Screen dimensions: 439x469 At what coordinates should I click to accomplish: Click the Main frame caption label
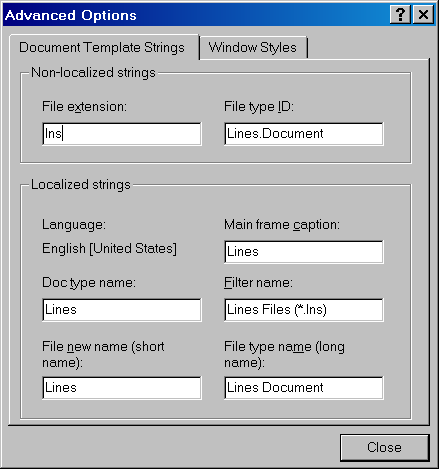[x=282, y=225]
